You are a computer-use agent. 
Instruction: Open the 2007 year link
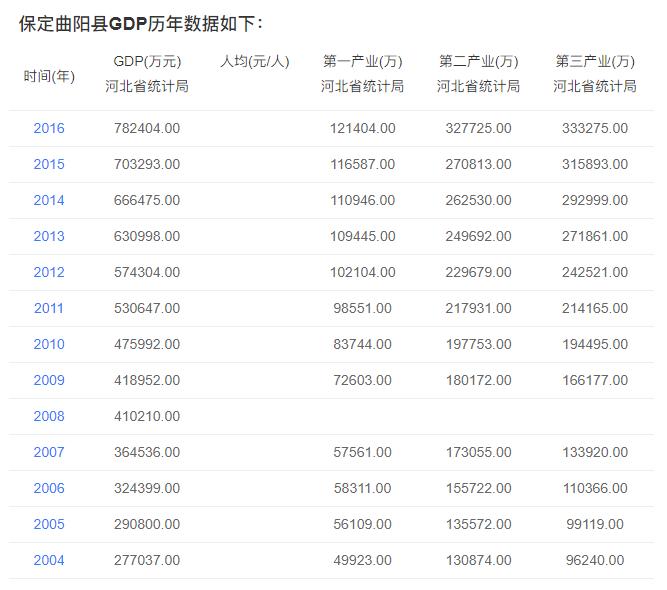49,452
